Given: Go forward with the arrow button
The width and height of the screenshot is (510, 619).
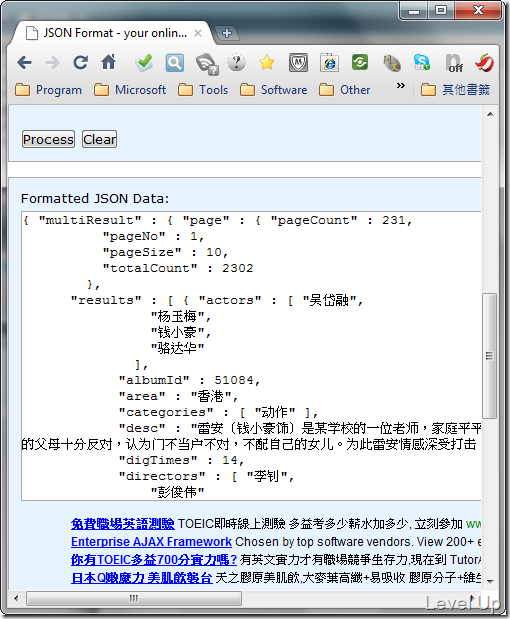Looking at the screenshot, I should 52,62.
